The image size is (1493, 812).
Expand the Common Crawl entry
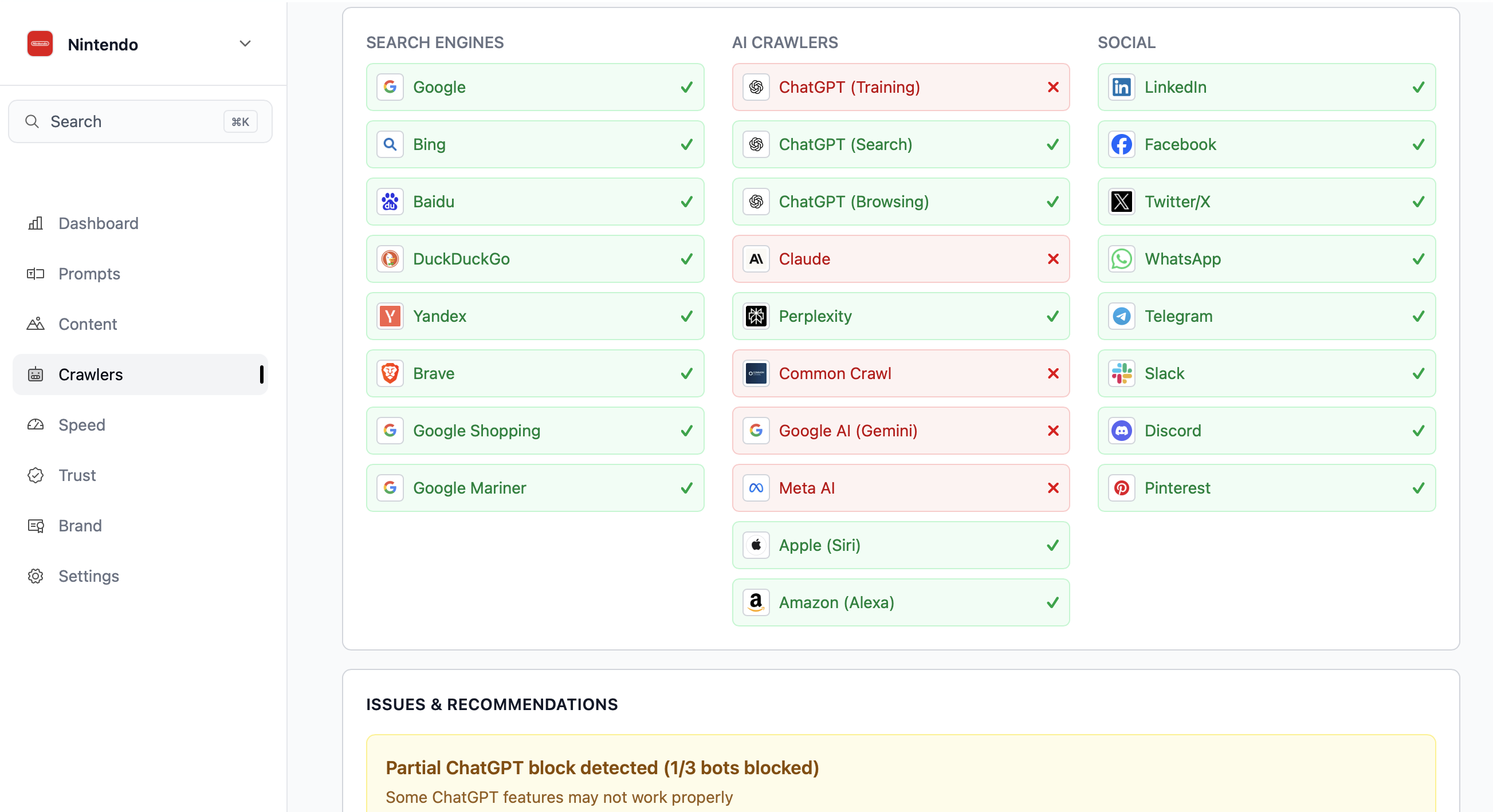coord(900,373)
